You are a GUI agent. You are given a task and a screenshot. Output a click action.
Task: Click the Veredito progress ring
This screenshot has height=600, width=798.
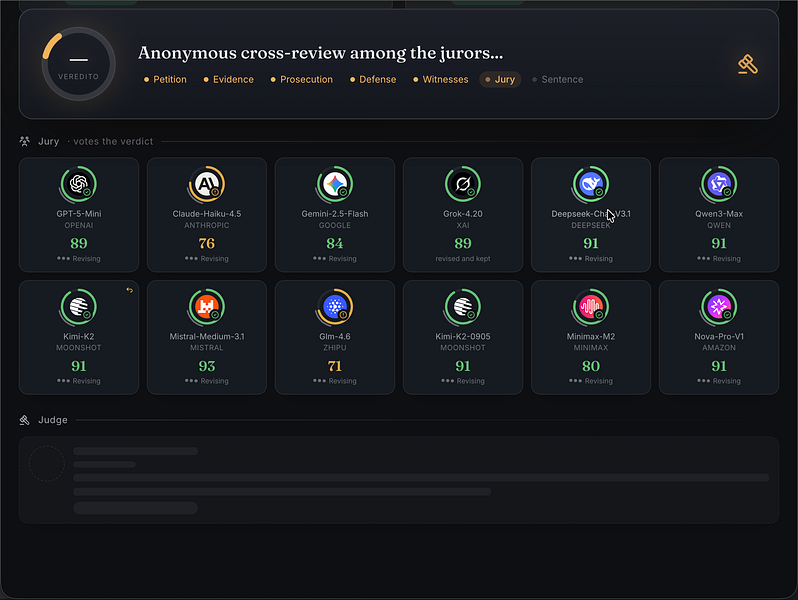[78, 64]
